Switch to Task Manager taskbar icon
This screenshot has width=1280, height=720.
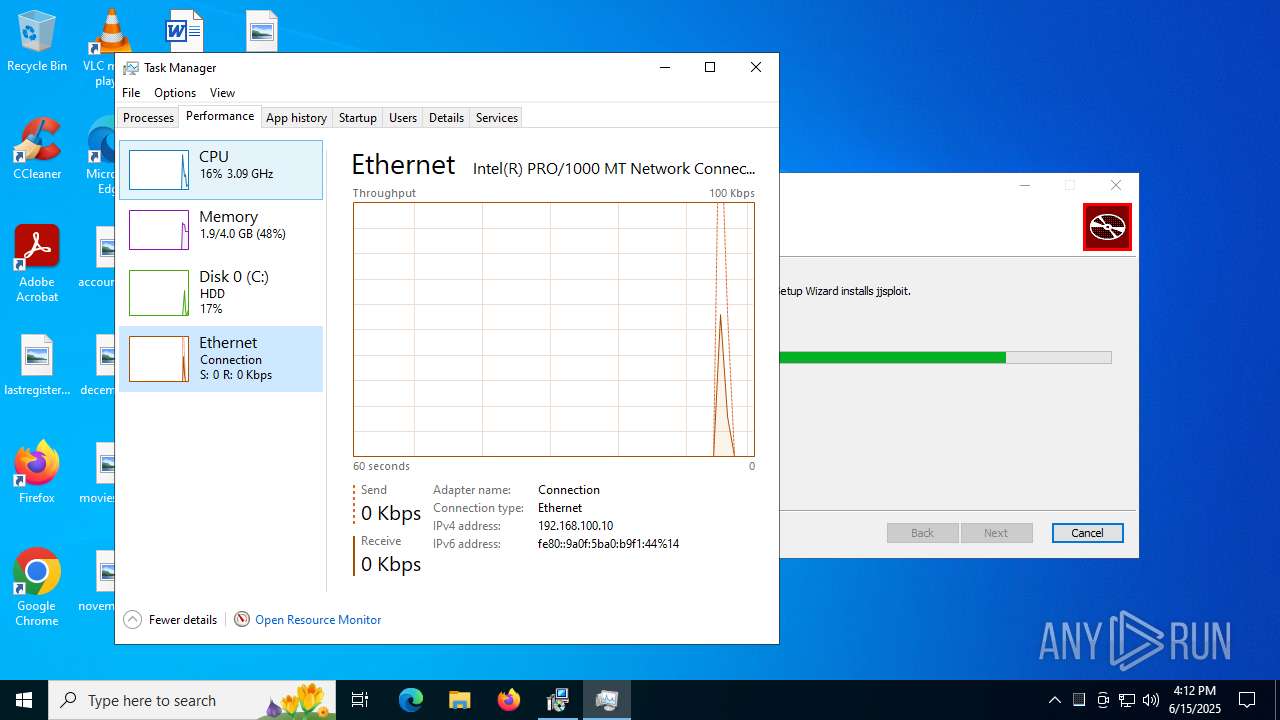(x=606, y=700)
